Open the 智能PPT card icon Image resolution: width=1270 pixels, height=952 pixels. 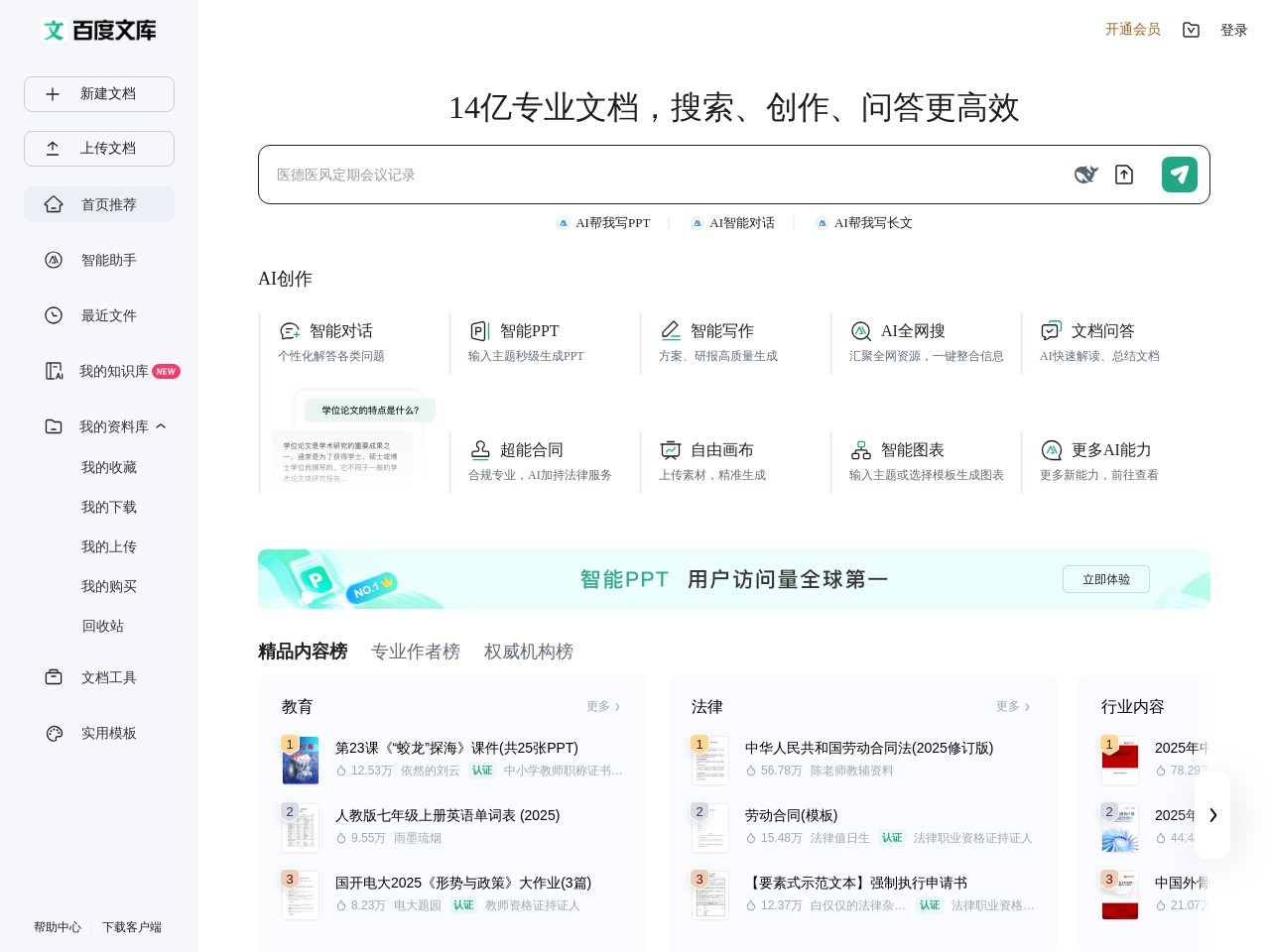point(480,331)
